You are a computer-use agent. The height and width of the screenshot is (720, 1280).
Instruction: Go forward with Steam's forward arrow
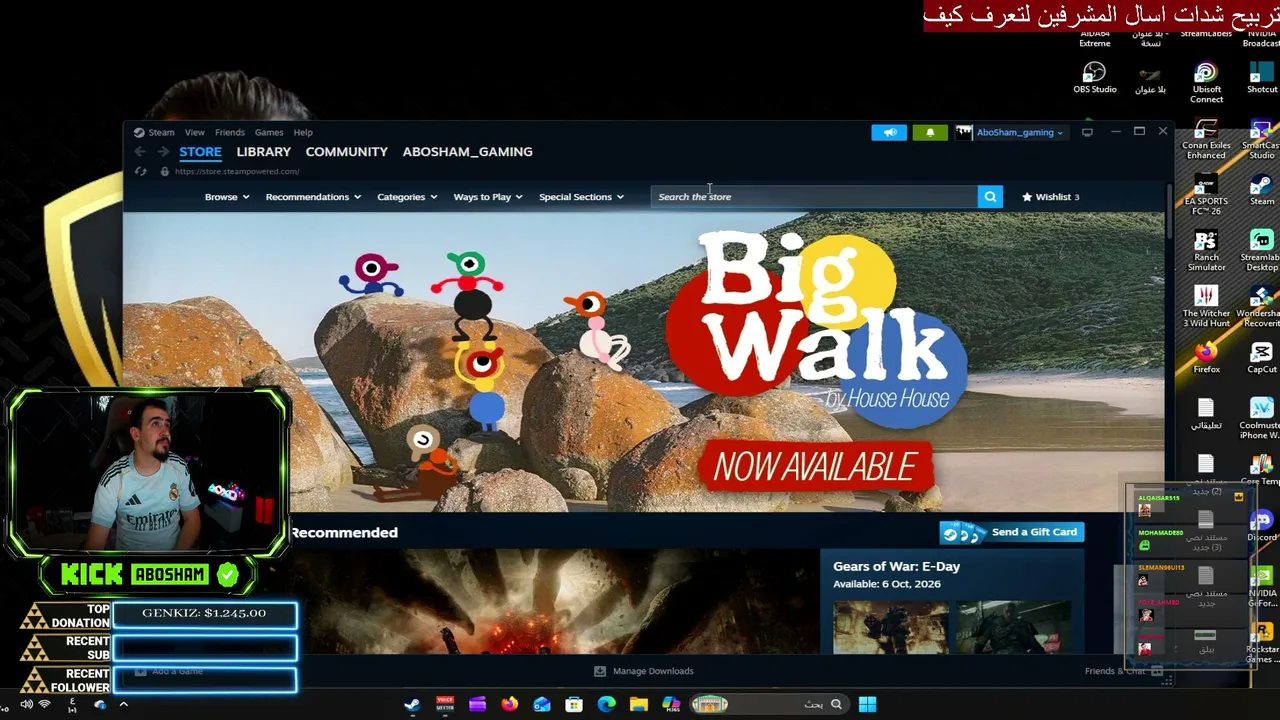coord(163,152)
